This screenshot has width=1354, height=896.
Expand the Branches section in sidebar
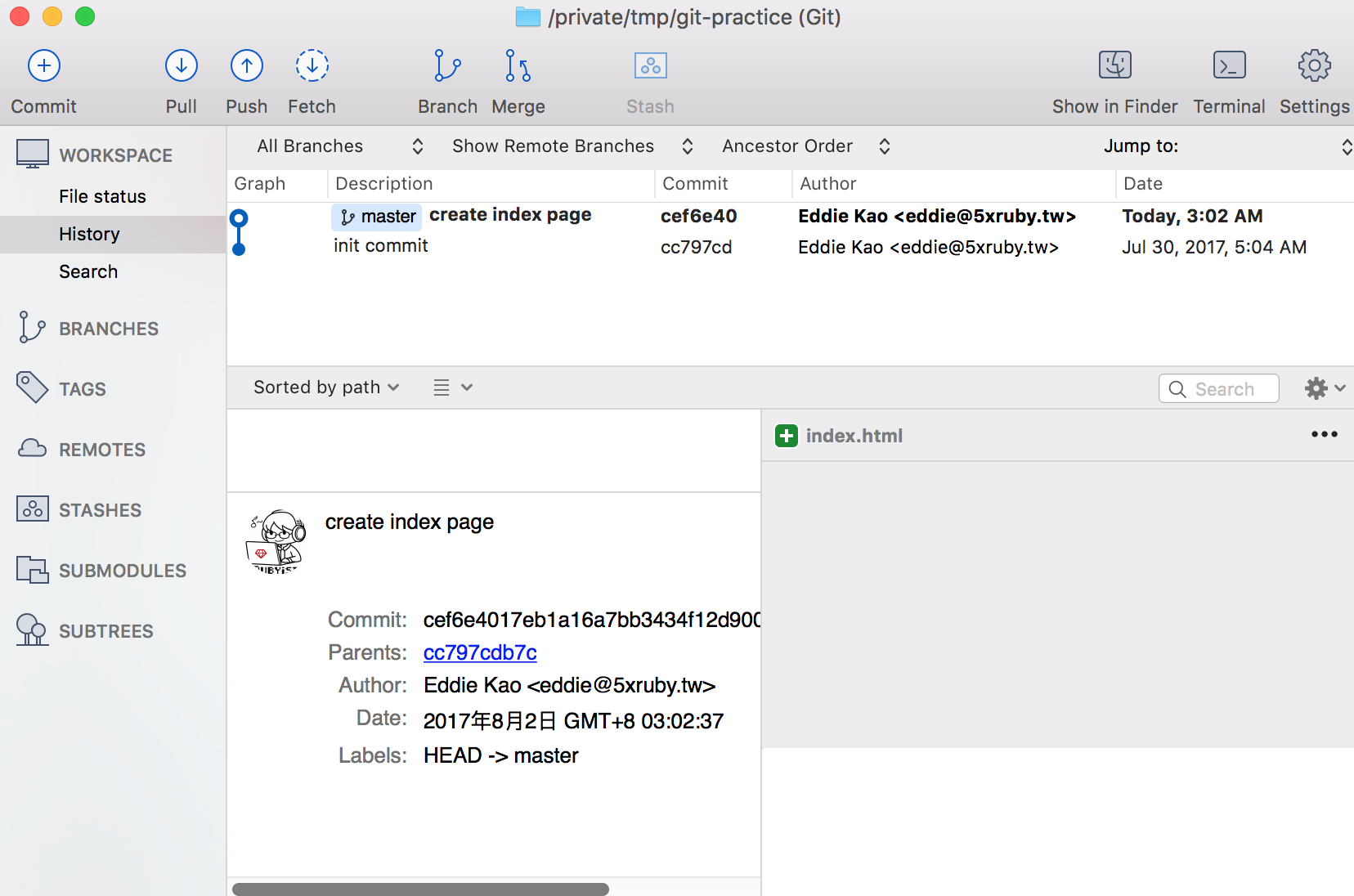[108, 329]
